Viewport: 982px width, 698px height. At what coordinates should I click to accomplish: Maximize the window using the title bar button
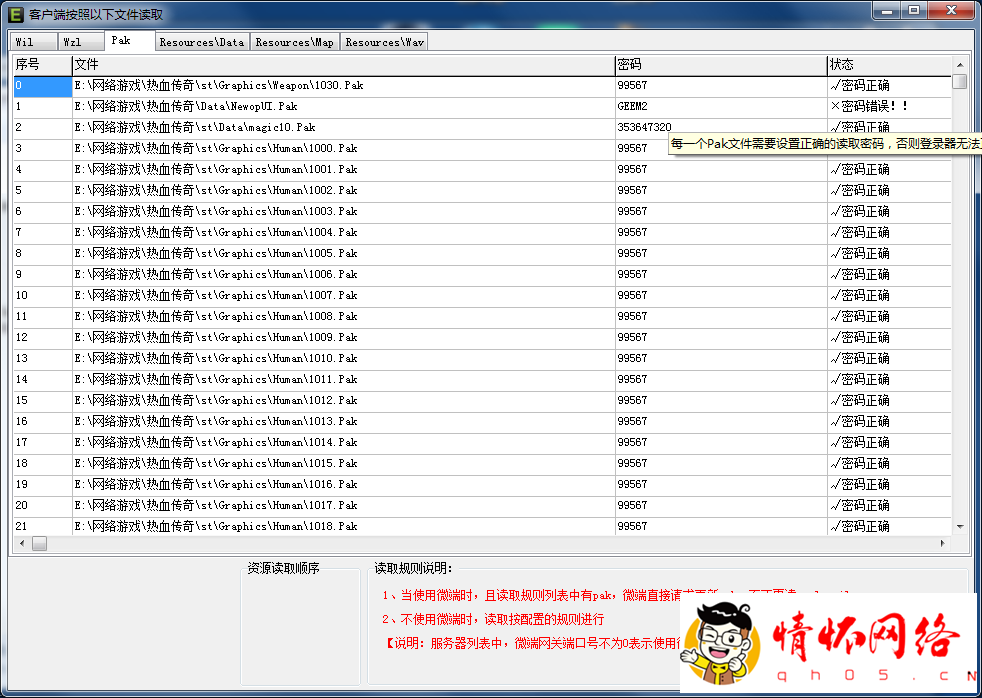[914, 10]
